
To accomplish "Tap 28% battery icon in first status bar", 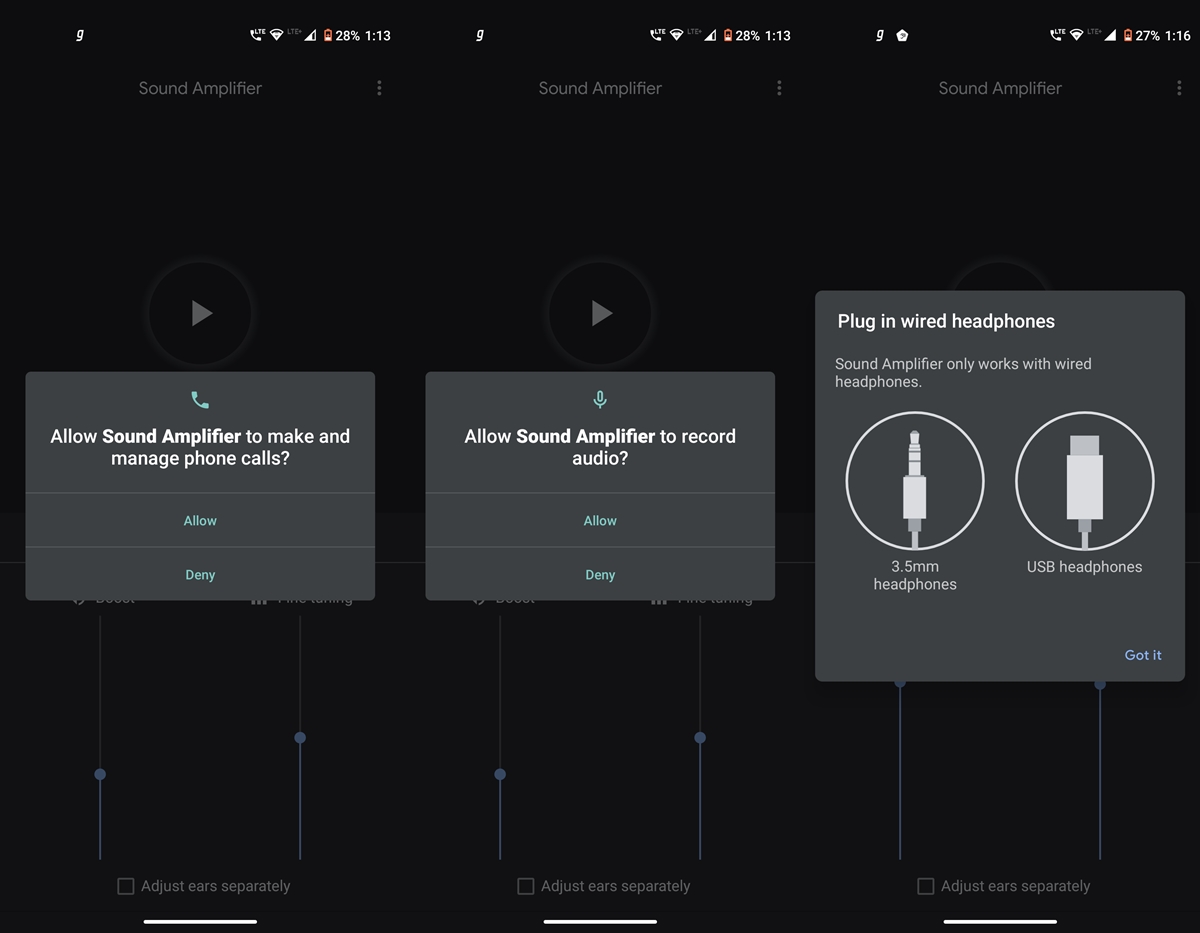I will 327,35.
